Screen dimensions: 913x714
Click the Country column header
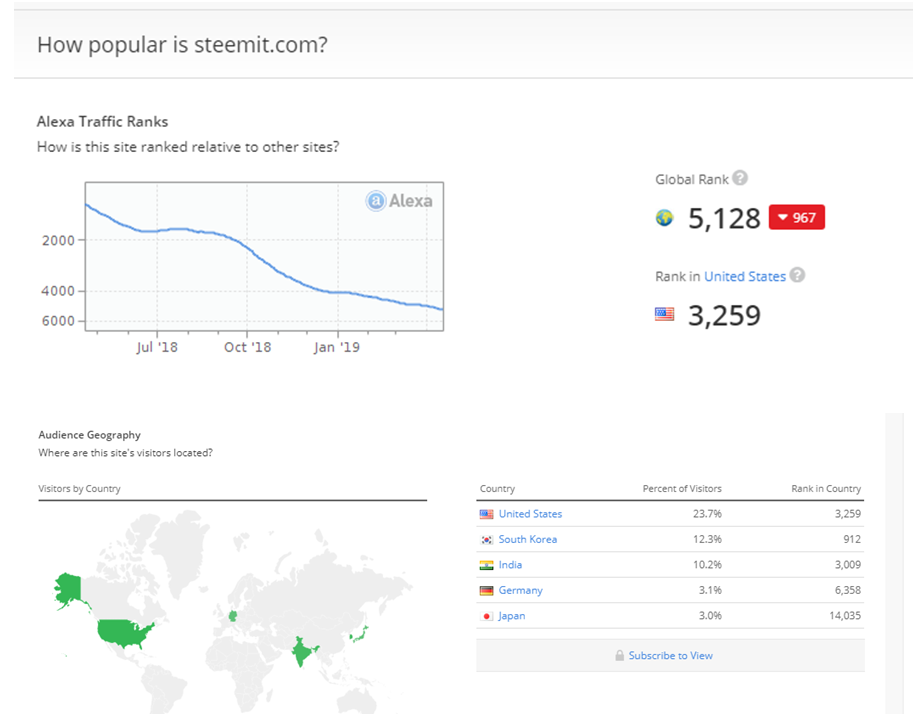tap(497, 488)
